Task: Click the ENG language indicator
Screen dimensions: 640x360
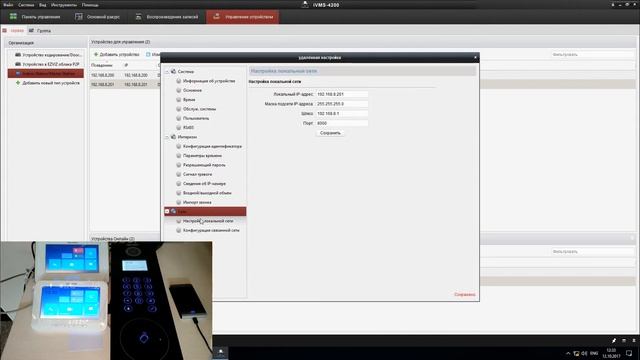Action: point(594,353)
